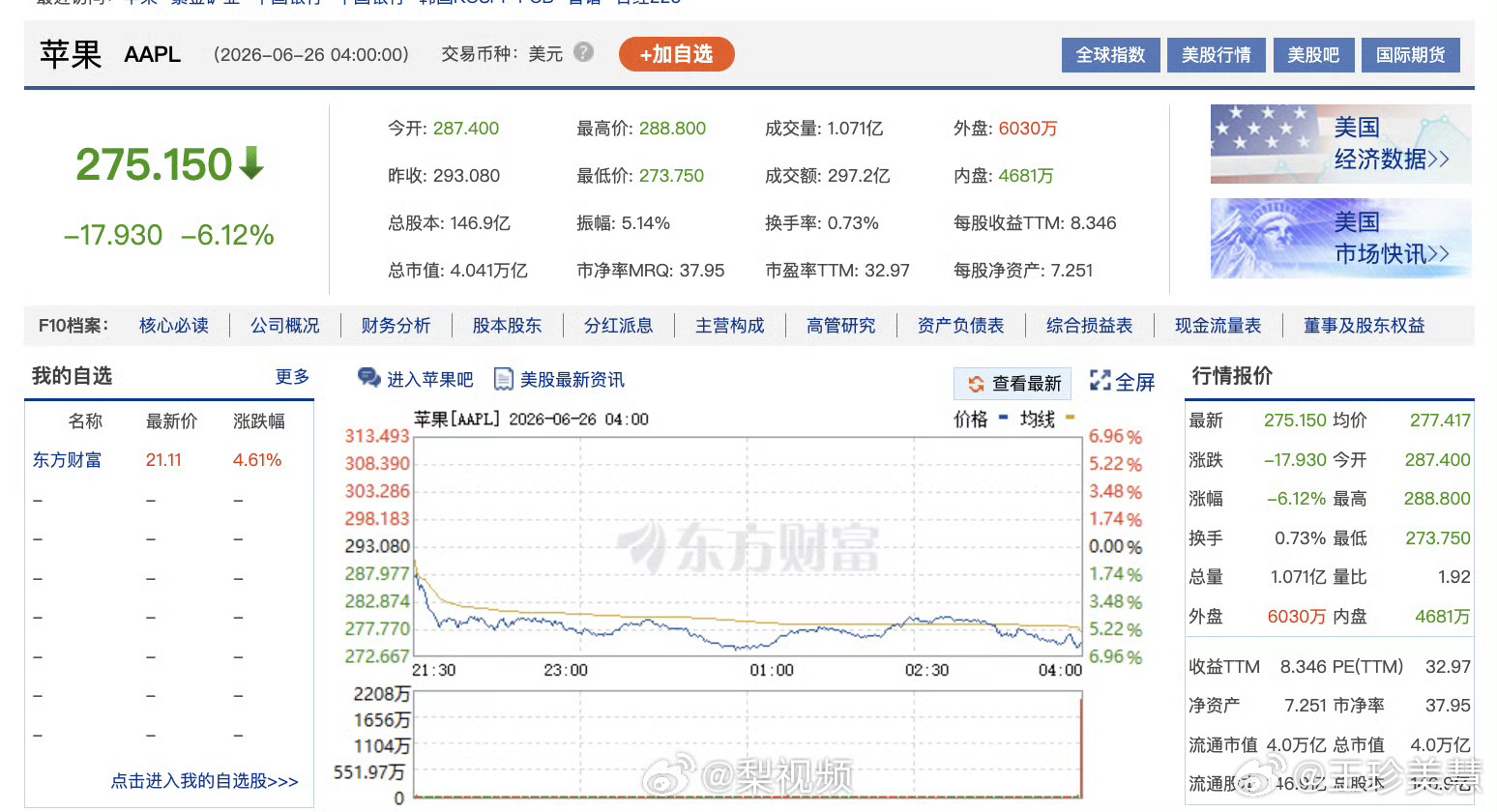Click the yellow 均线 legend marker
Screen dimensions: 1497x812
[x=1070, y=419]
